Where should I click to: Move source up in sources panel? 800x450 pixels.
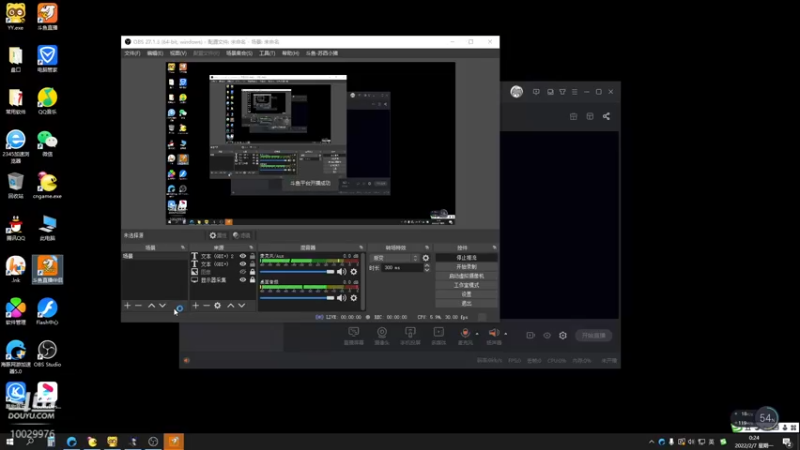(231, 306)
